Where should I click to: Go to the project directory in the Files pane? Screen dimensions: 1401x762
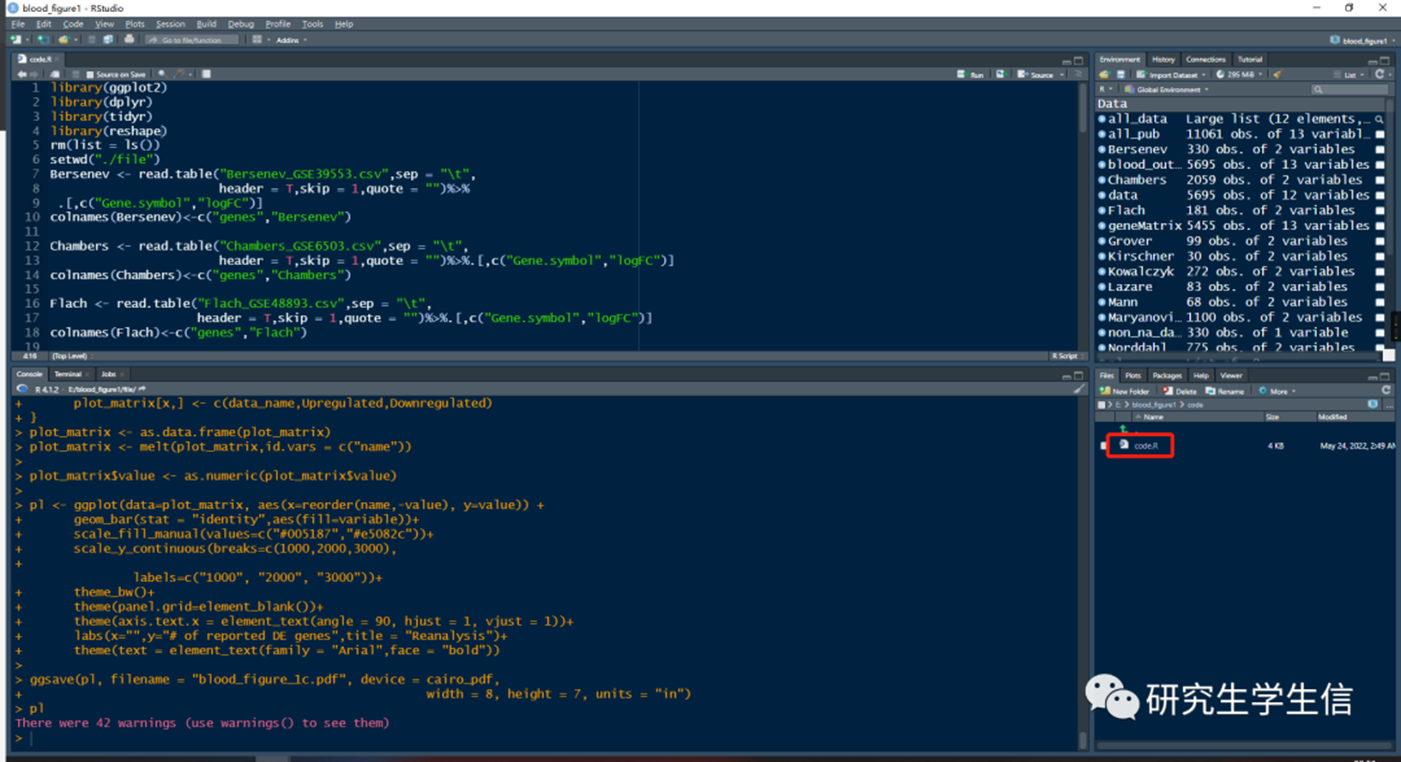(x=1372, y=404)
